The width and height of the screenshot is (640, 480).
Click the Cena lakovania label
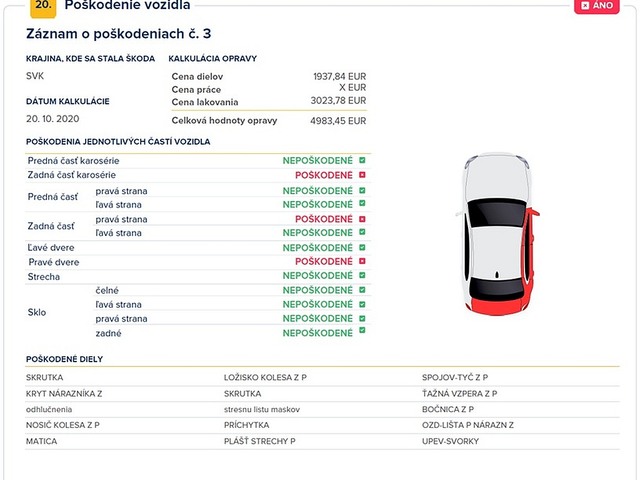click(x=204, y=102)
